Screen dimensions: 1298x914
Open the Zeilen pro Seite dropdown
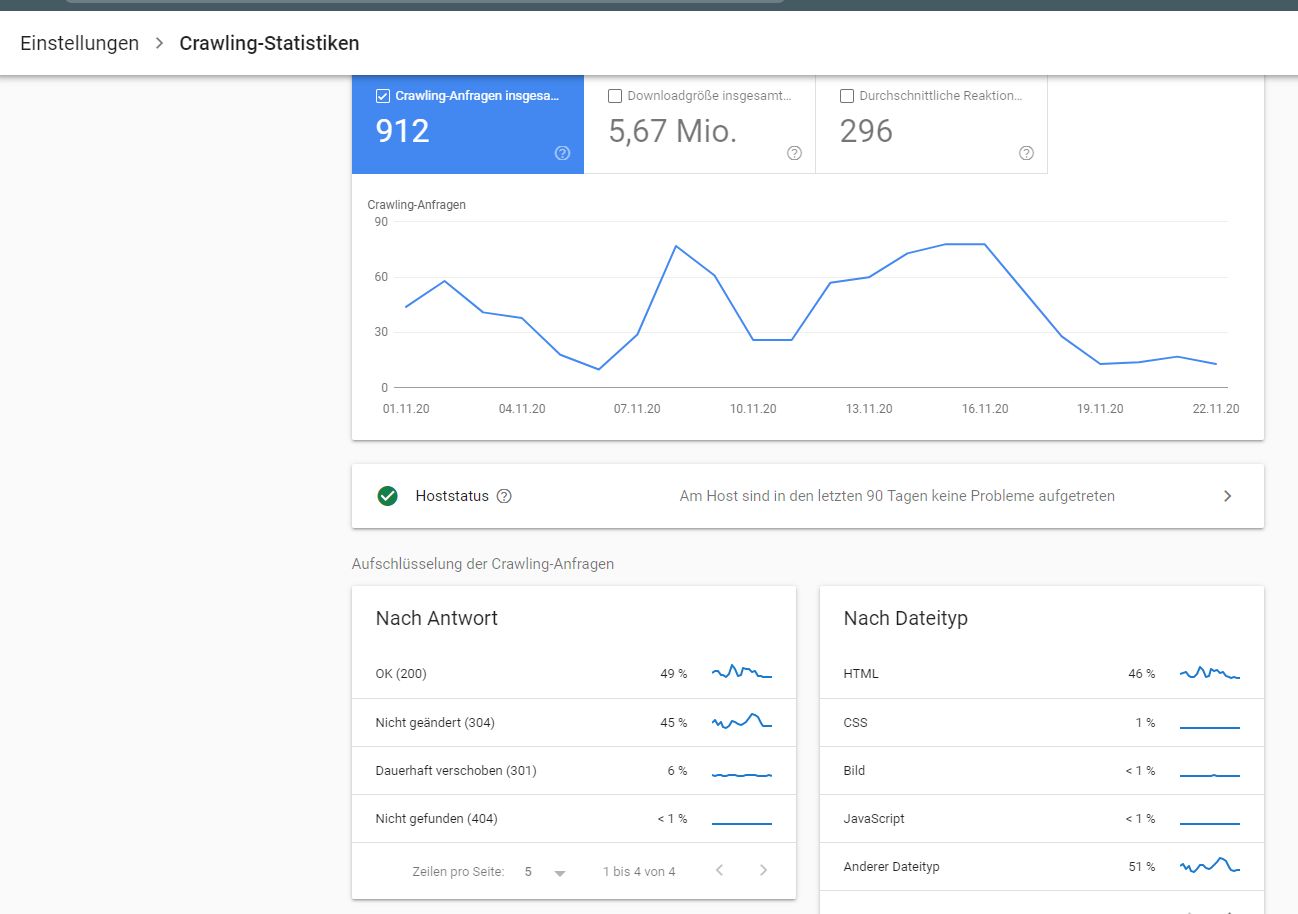545,872
